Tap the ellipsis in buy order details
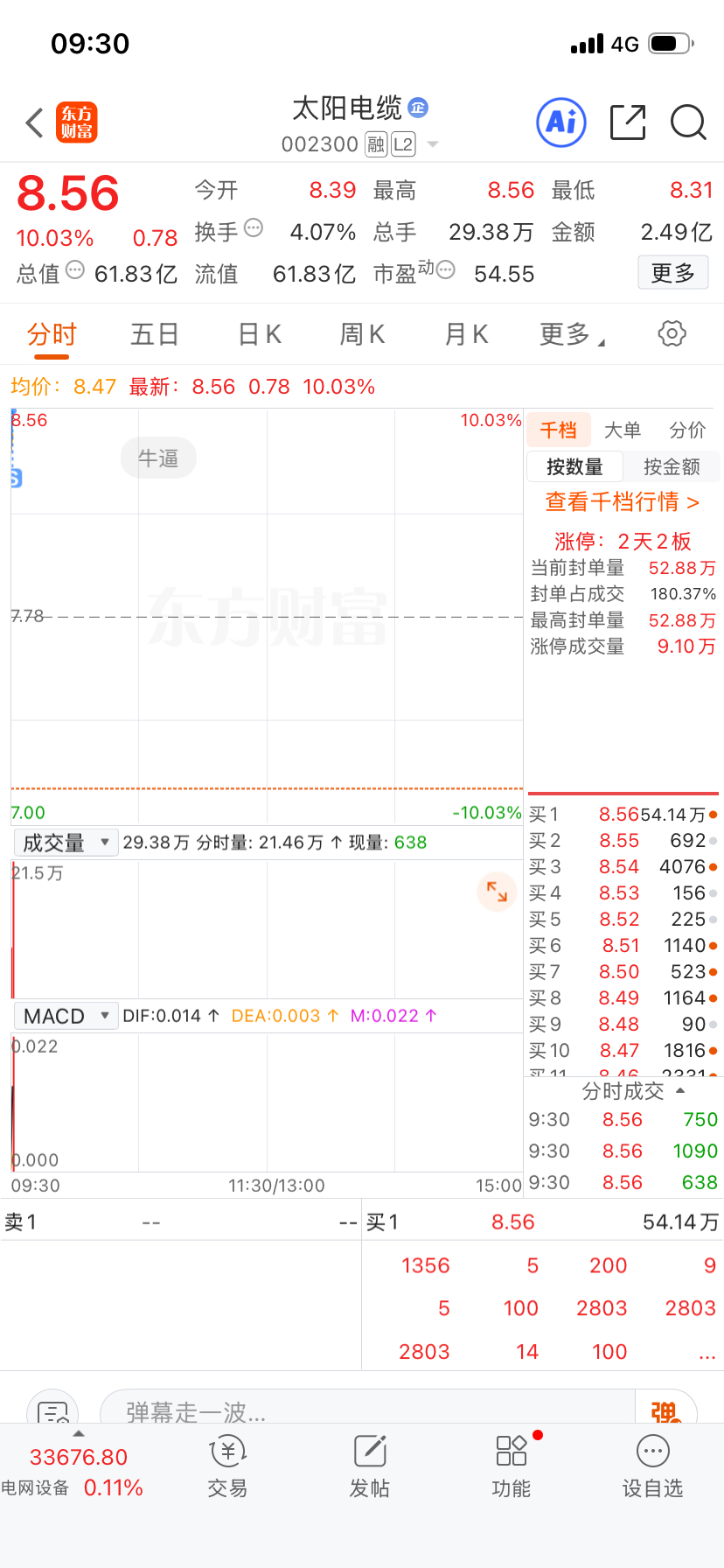724x1568 pixels. click(707, 1352)
